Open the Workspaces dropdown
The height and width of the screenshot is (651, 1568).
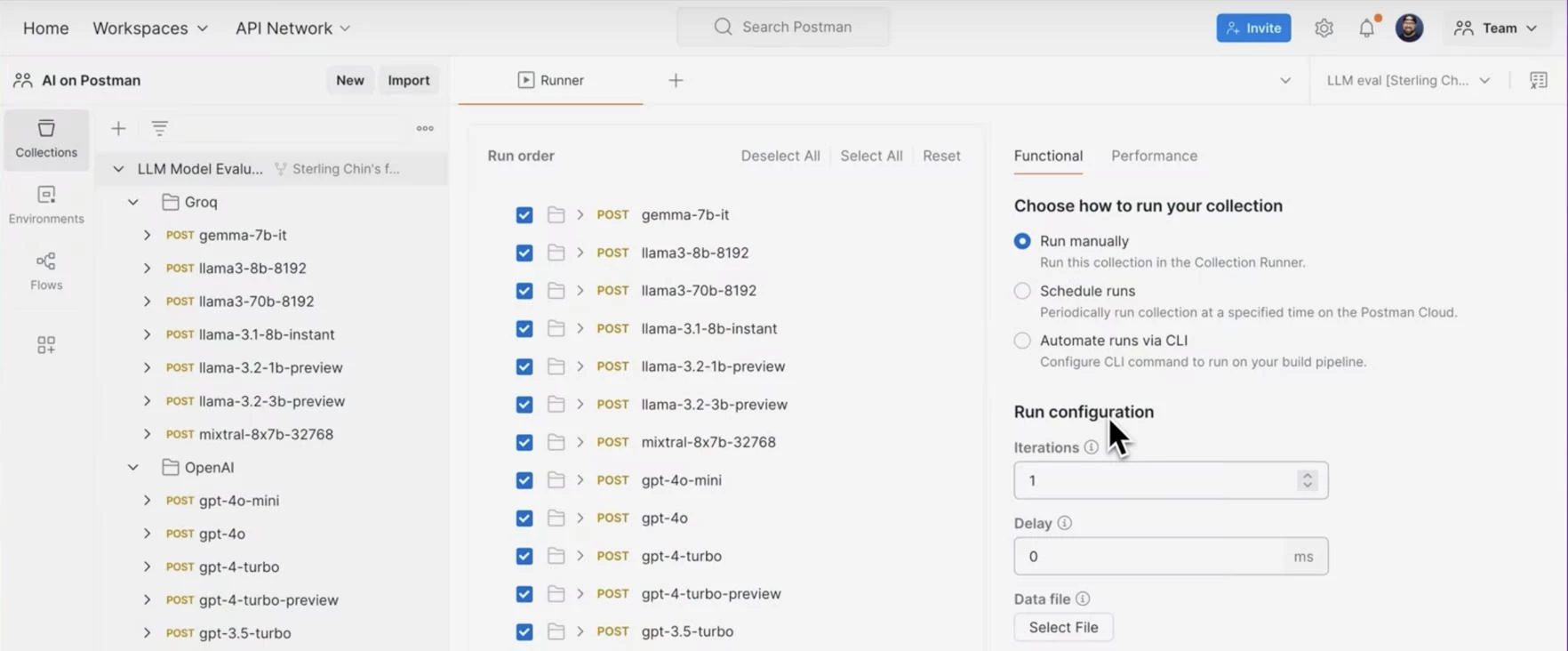pyautogui.click(x=150, y=28)
